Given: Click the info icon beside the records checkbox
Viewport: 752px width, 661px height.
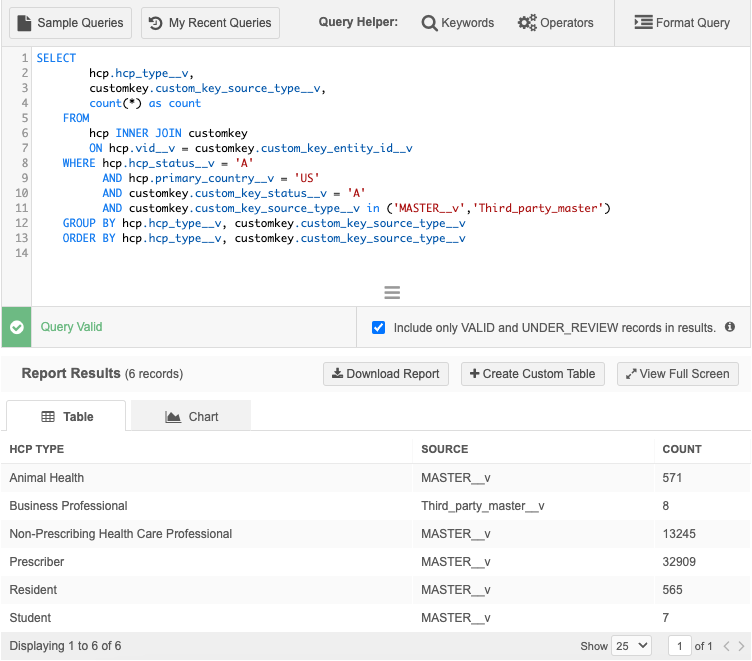Looking at the screenshot, I should [730, 327].
